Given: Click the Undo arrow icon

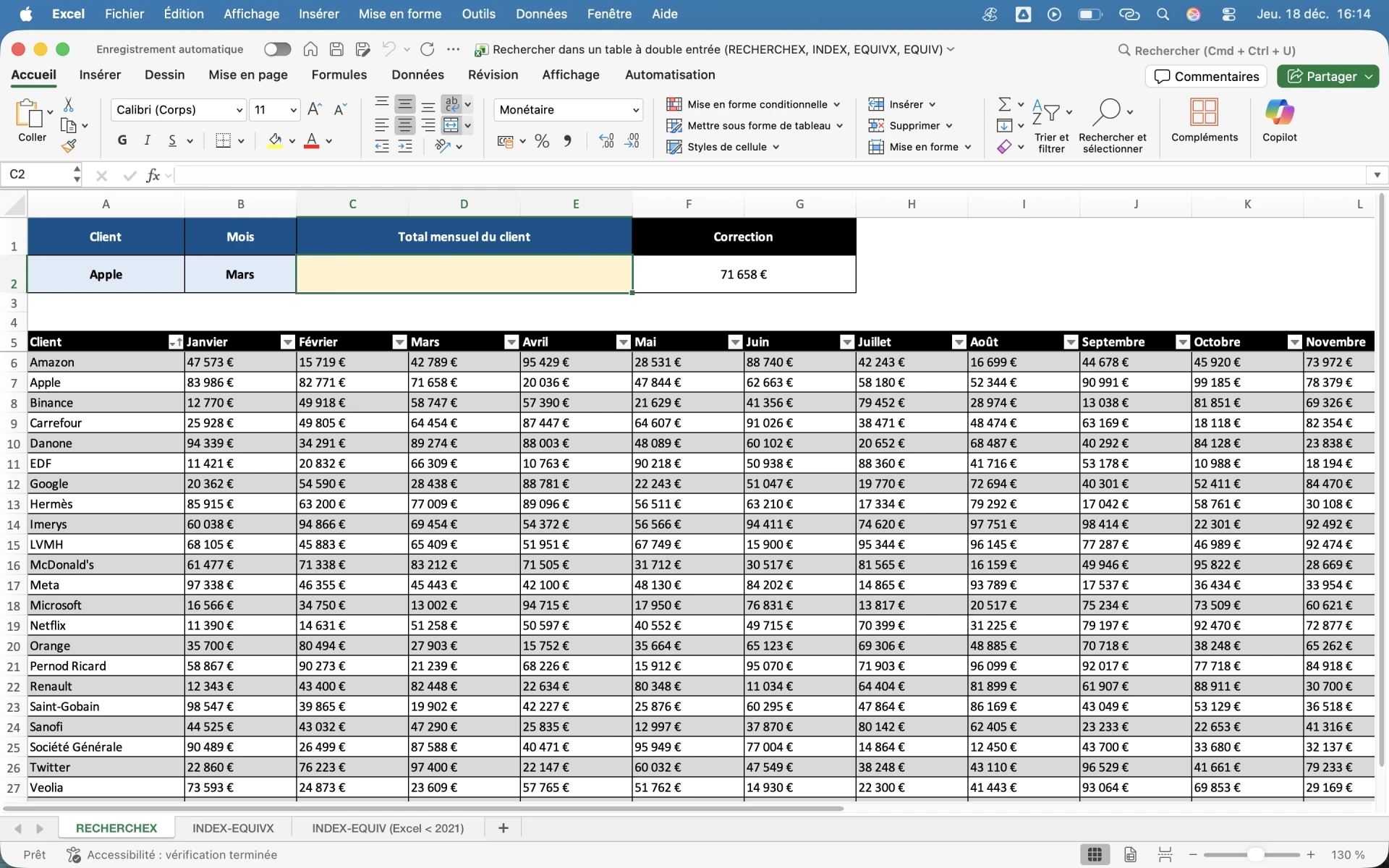Looking at the screenshot, I should pos(388,49).
